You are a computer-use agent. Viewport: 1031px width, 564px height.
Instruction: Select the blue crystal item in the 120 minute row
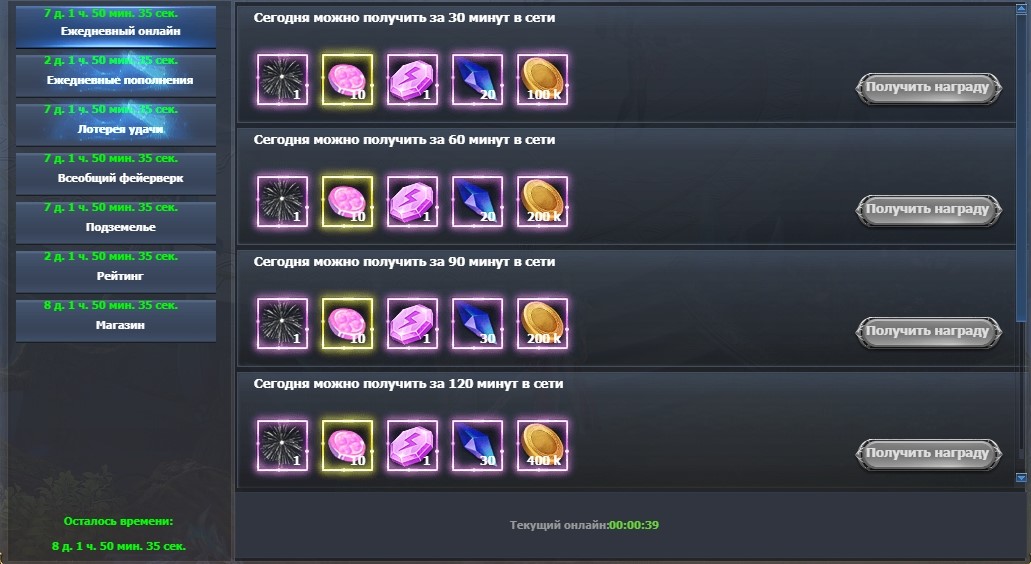(x=477, y=446)
